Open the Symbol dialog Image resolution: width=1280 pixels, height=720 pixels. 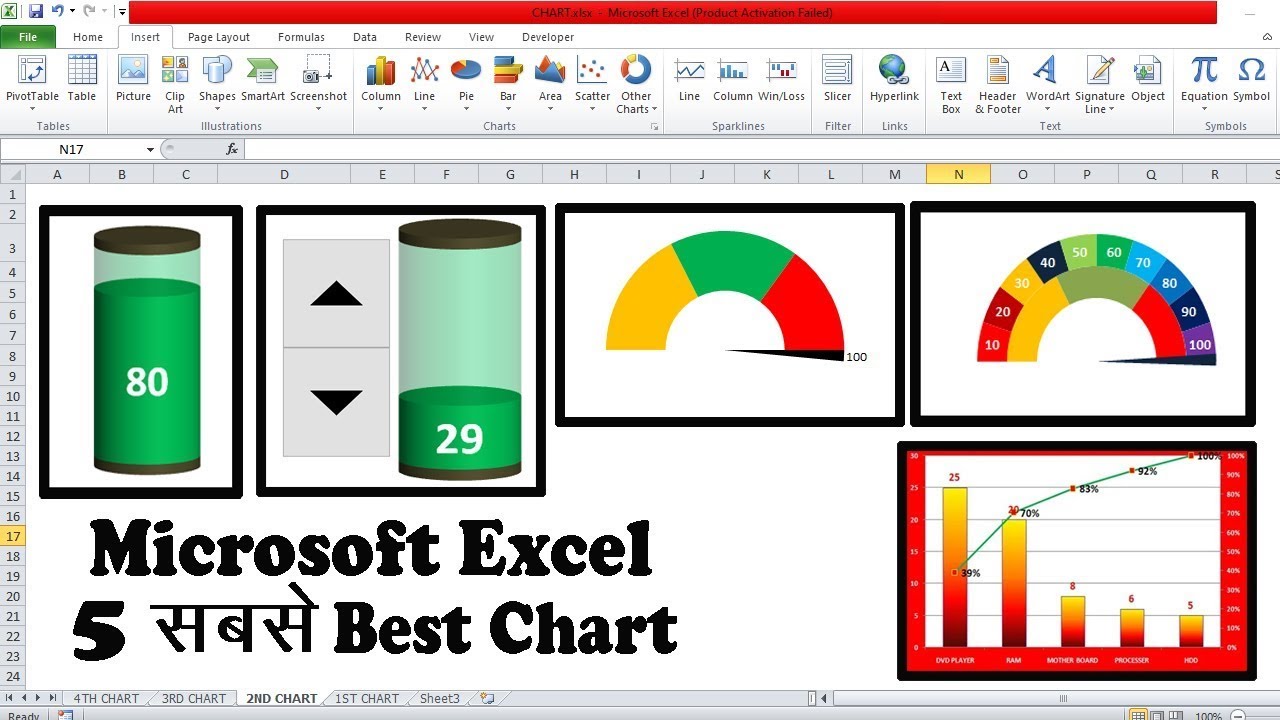(1251, 79)
